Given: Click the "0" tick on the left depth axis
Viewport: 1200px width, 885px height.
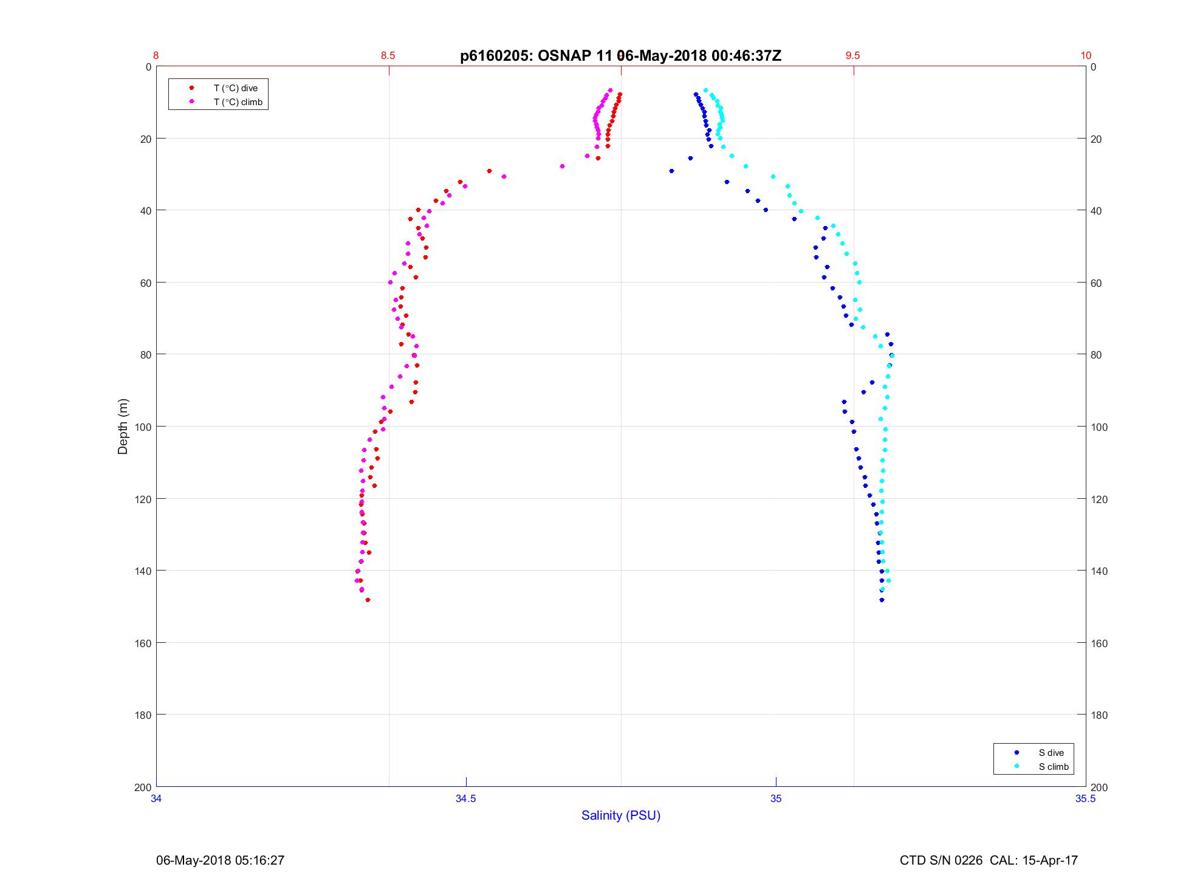Looking at the screenshot, I should coord(148,67).
